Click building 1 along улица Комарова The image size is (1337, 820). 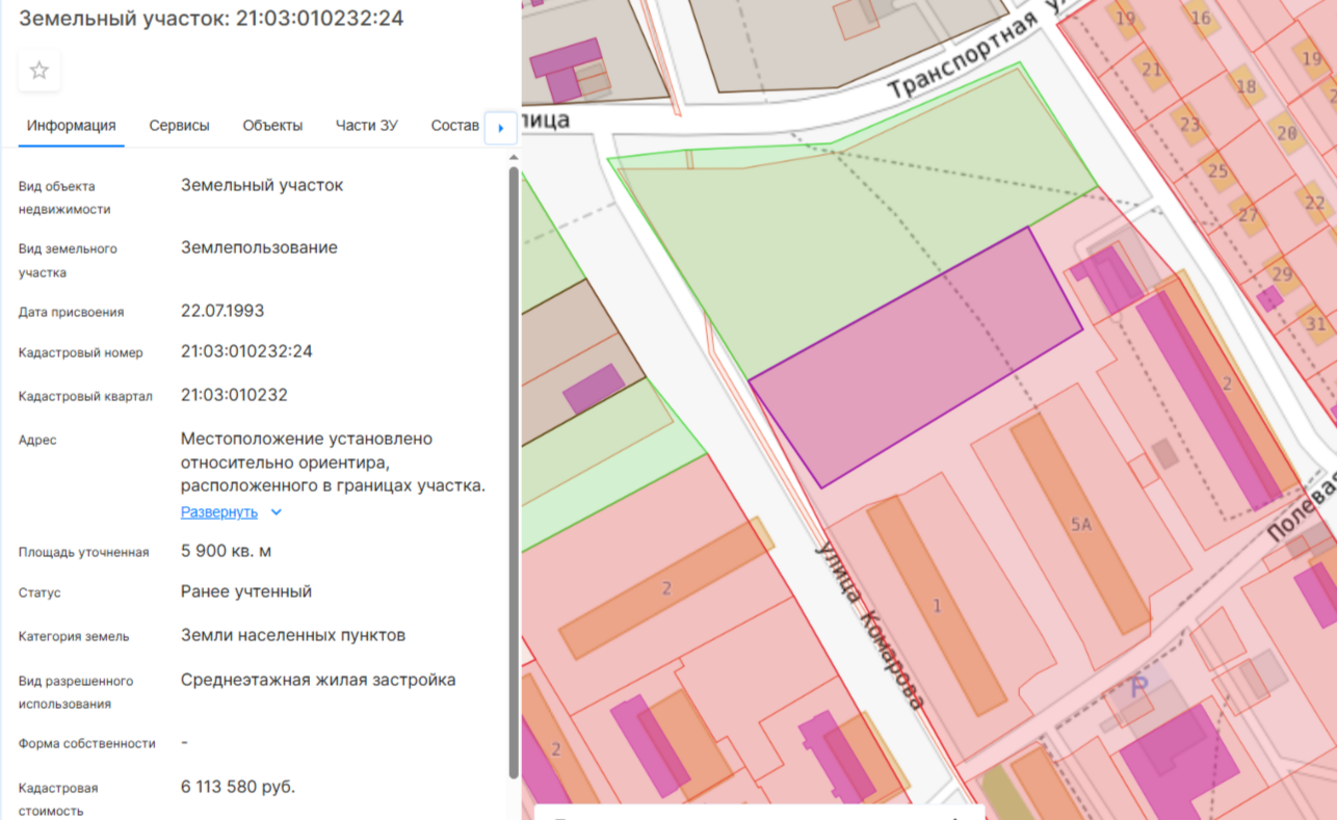tap(936, 605)
